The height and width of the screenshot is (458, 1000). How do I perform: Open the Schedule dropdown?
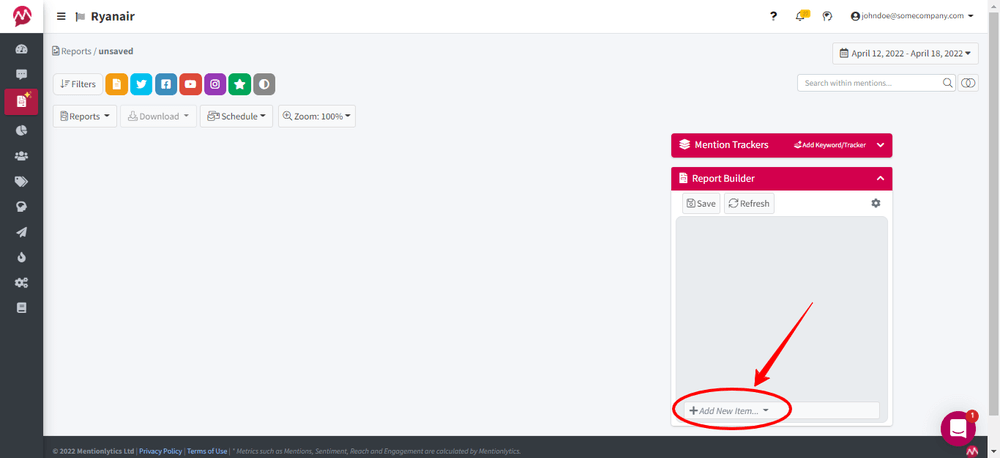pos(237,116)
